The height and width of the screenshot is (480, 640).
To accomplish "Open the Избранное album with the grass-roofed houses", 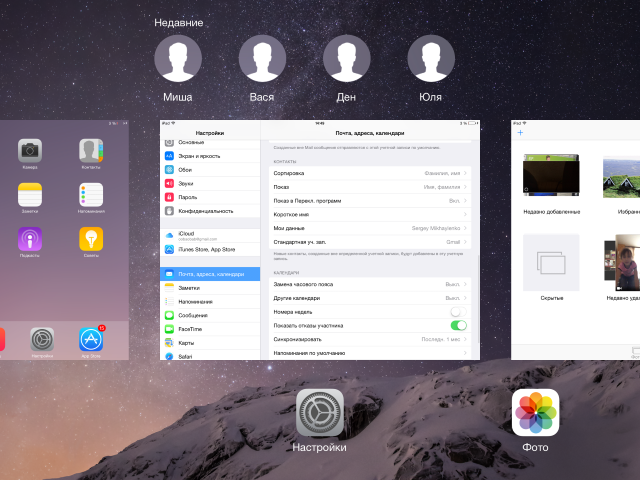I will click(621, 177).
